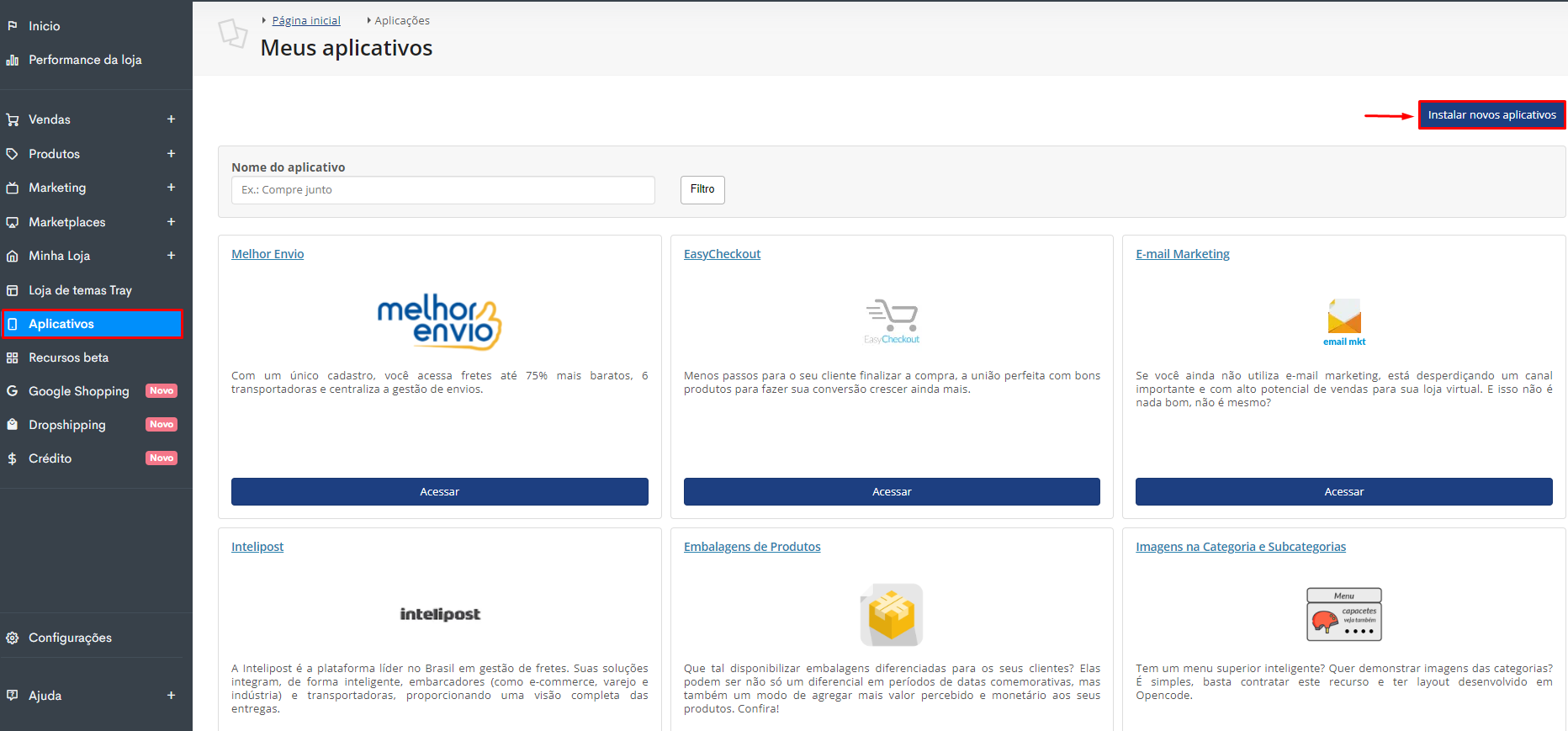1568x731 pixels.
Task: Click the Minha Loja house icon
Action: click(x=13, y=256)
